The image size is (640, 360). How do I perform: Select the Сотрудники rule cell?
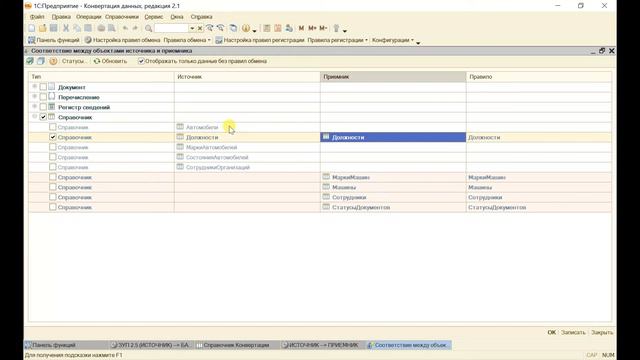click(x=539, y=197)
